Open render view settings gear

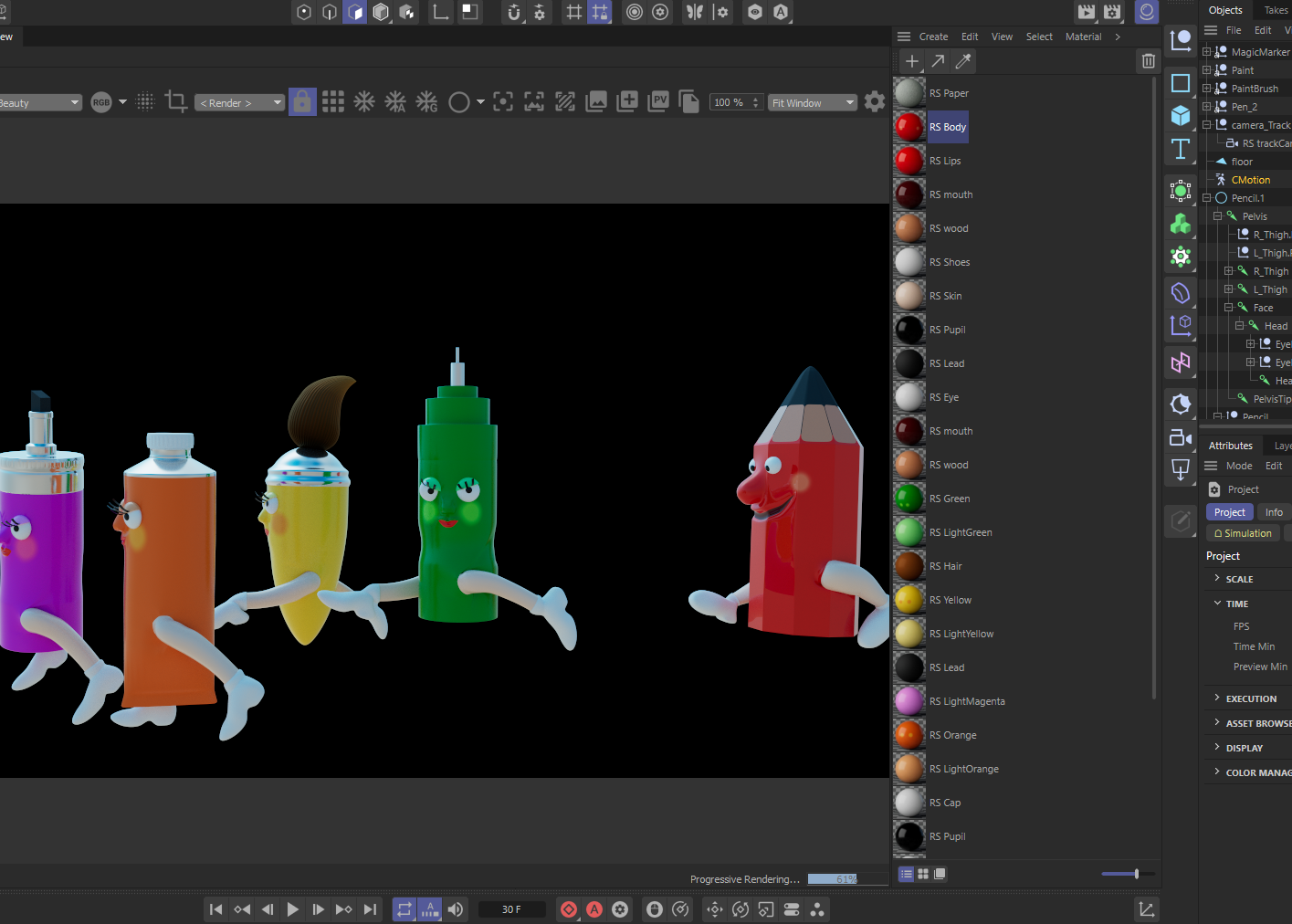pyautogui.click(x=874, y=102)
